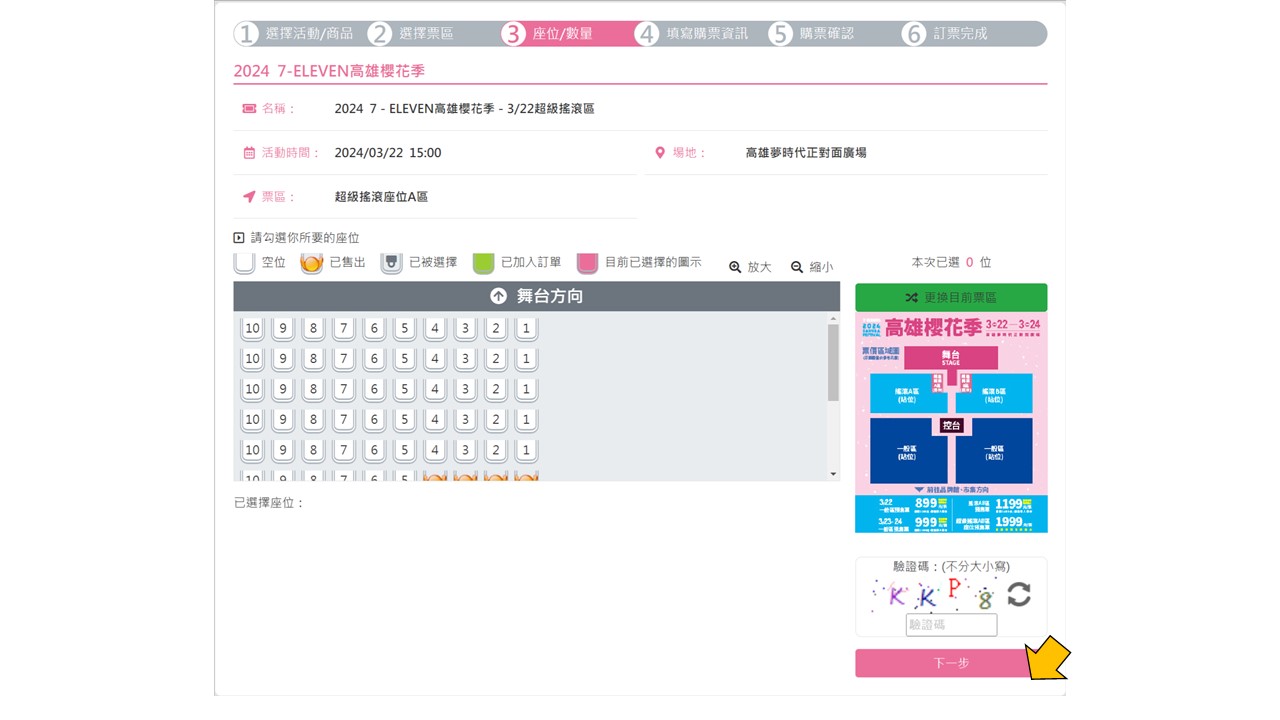
Task: Click the 縮小 zoom-out magnifier icon
Action: point(797,267)
